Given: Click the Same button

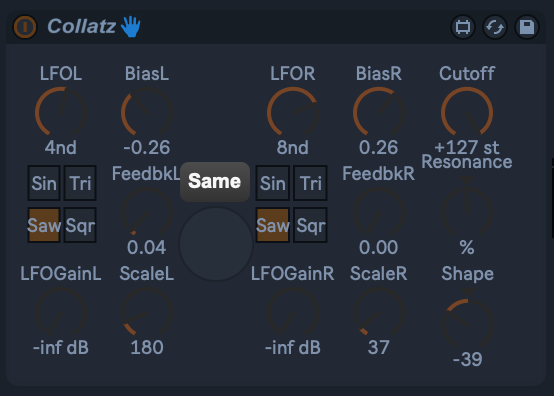Looking at the screenshot, I should tap(215, 182).
